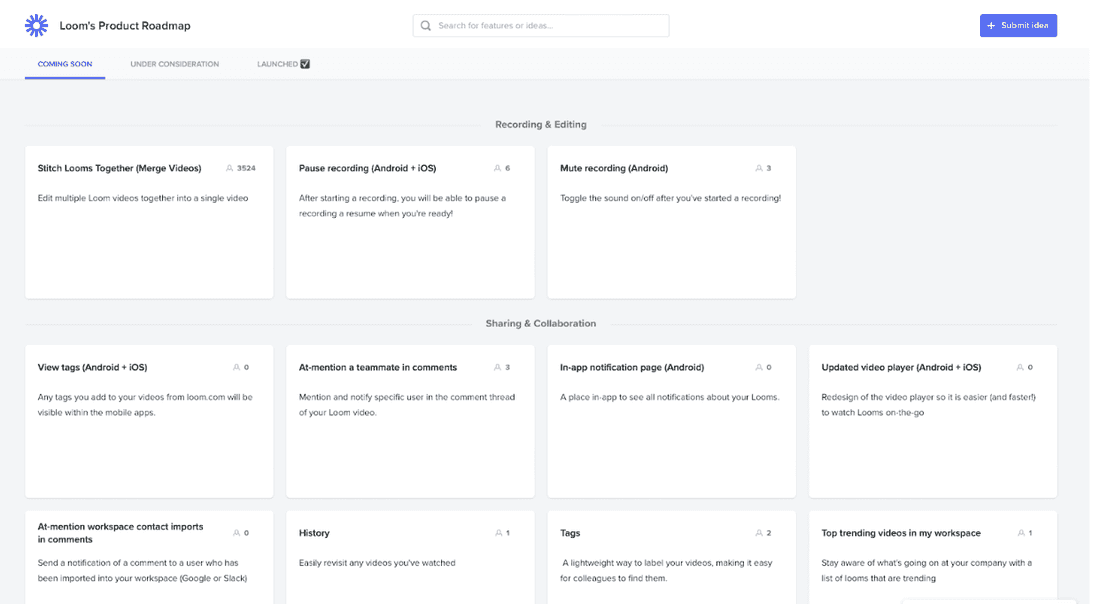1100x604 pixels.
Task: Click the plus icon inside Submit idea button
Action: (990, 25)
